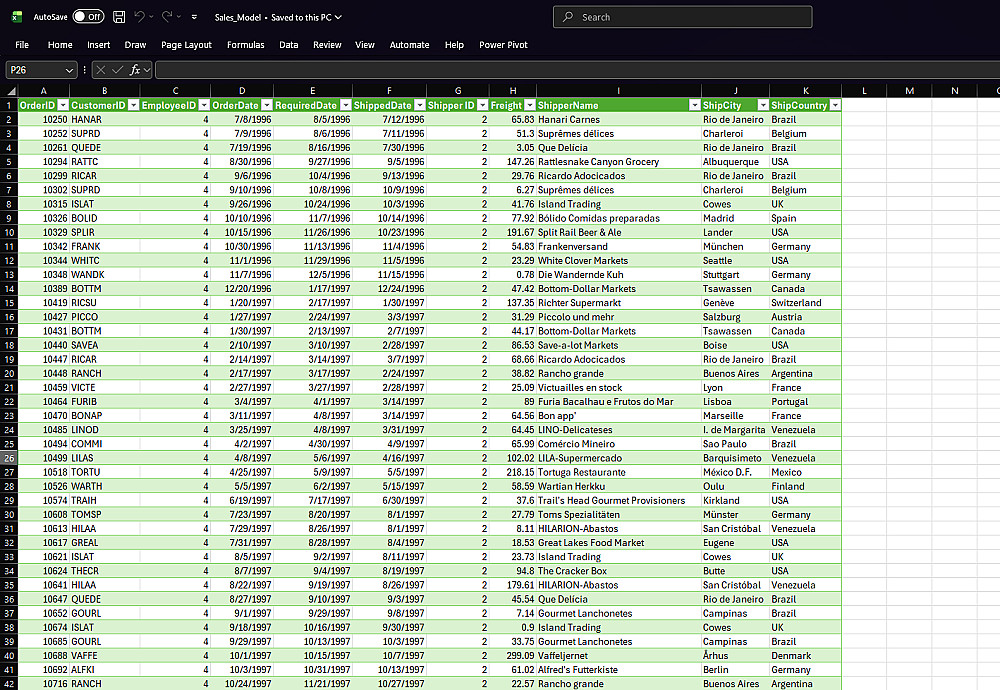Click the Save icon in title bar

[119, 17]
